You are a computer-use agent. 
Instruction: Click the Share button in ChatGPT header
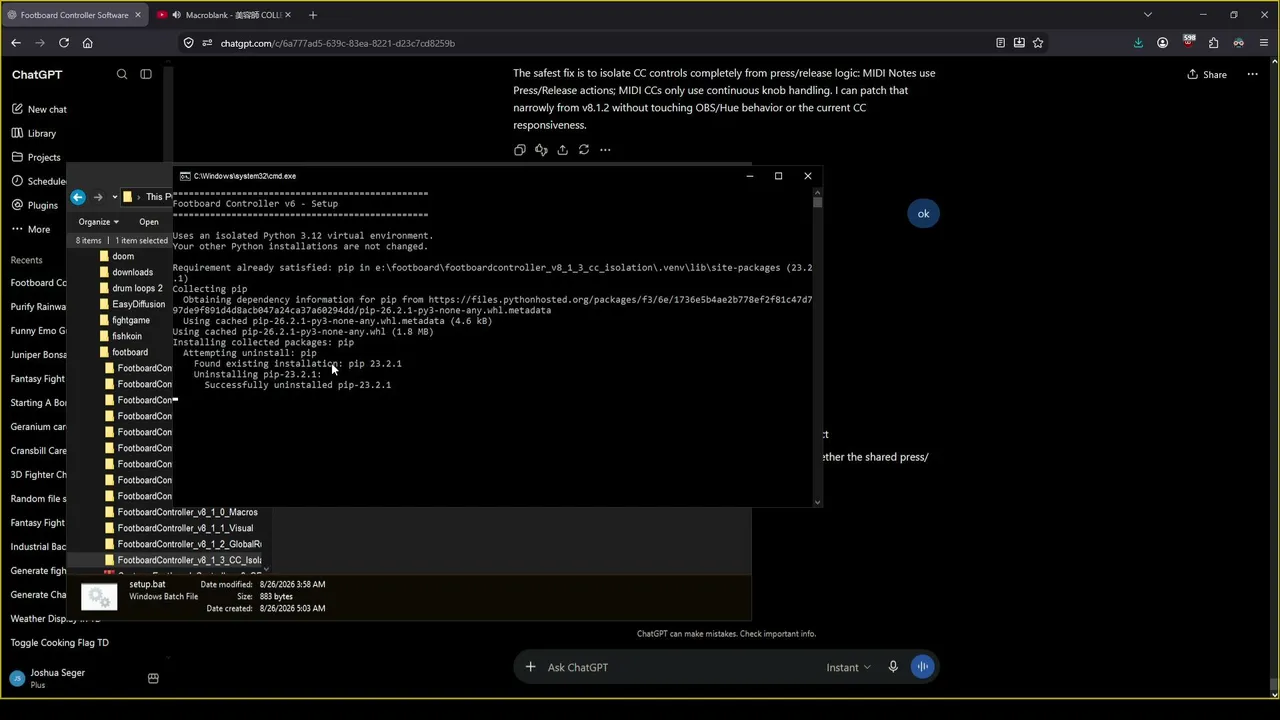click(x=1207, y=74)
